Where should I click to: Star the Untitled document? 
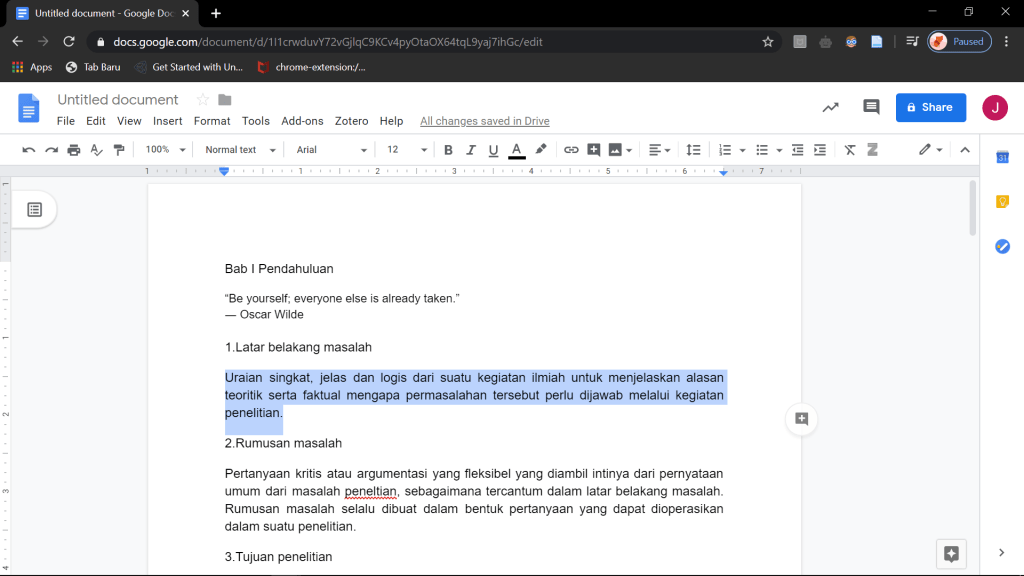coord(202,100)
